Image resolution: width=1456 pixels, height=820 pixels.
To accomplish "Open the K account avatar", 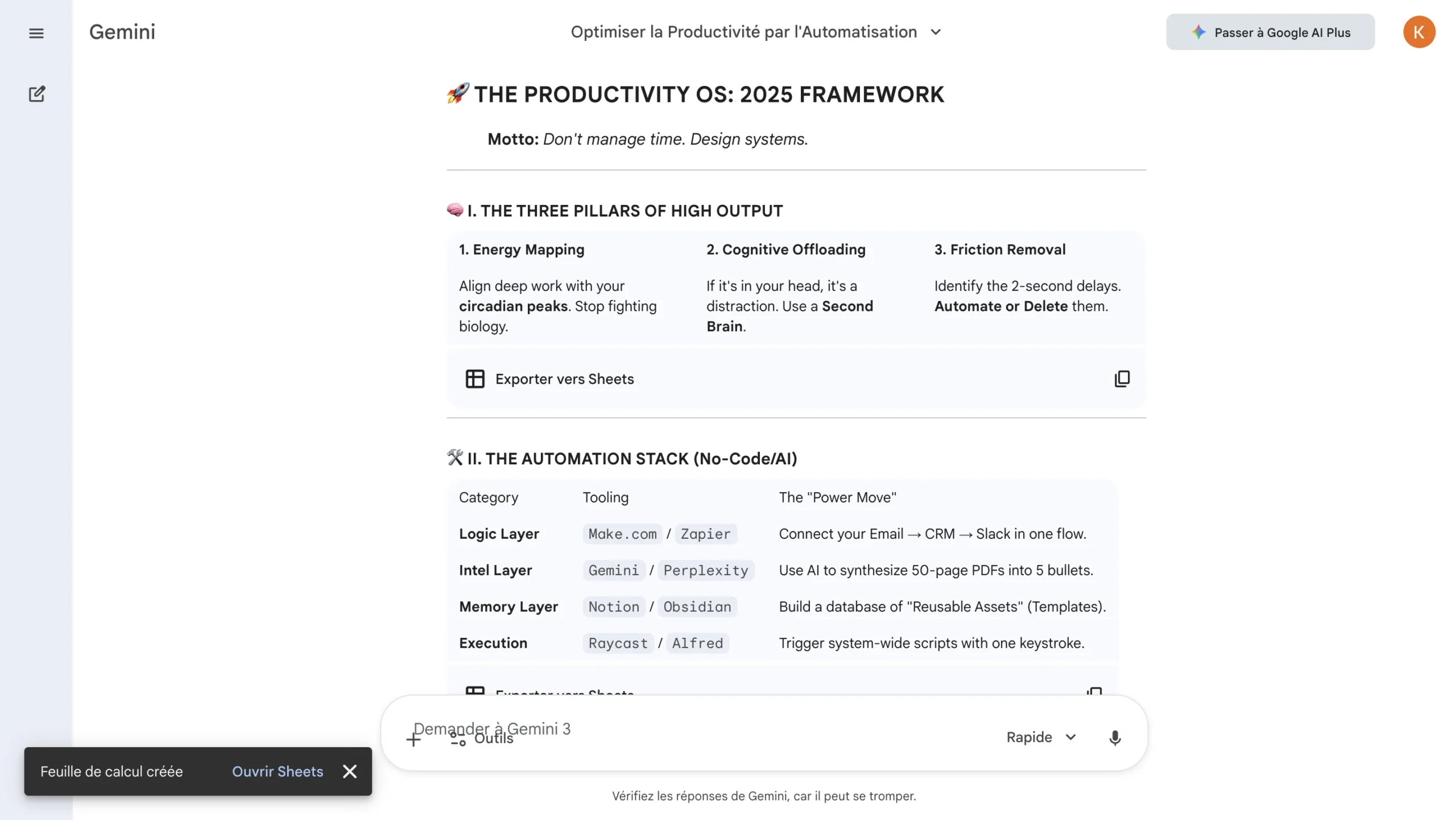I will coord(1418,32).
